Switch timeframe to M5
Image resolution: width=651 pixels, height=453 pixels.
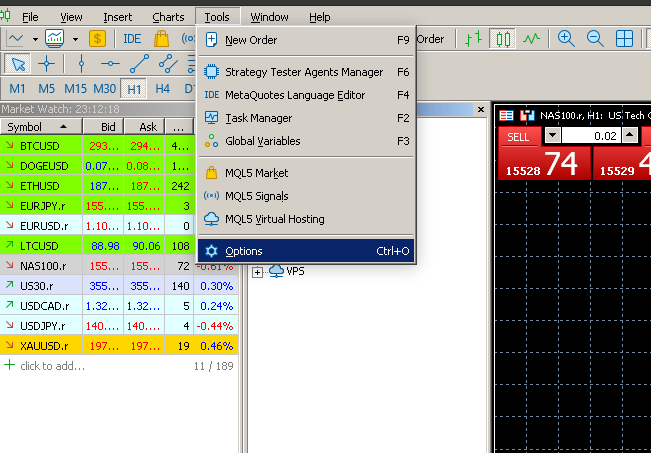click(46, 88)
